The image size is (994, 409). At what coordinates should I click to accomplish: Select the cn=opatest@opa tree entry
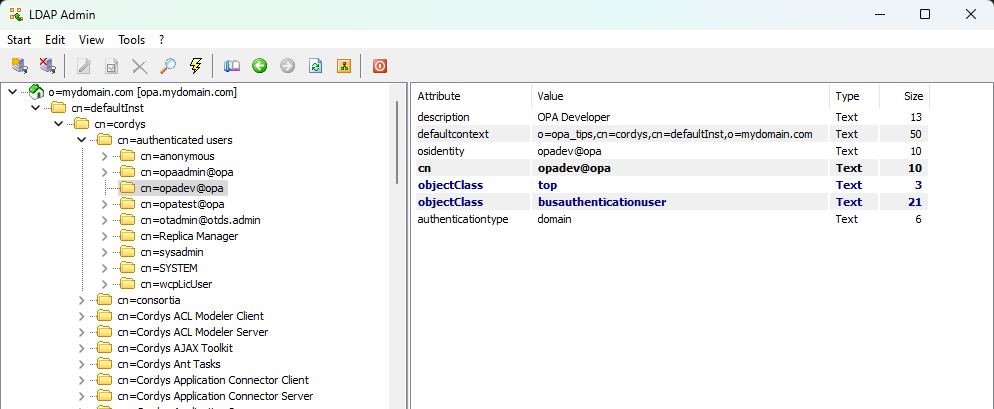coord(182,204)
